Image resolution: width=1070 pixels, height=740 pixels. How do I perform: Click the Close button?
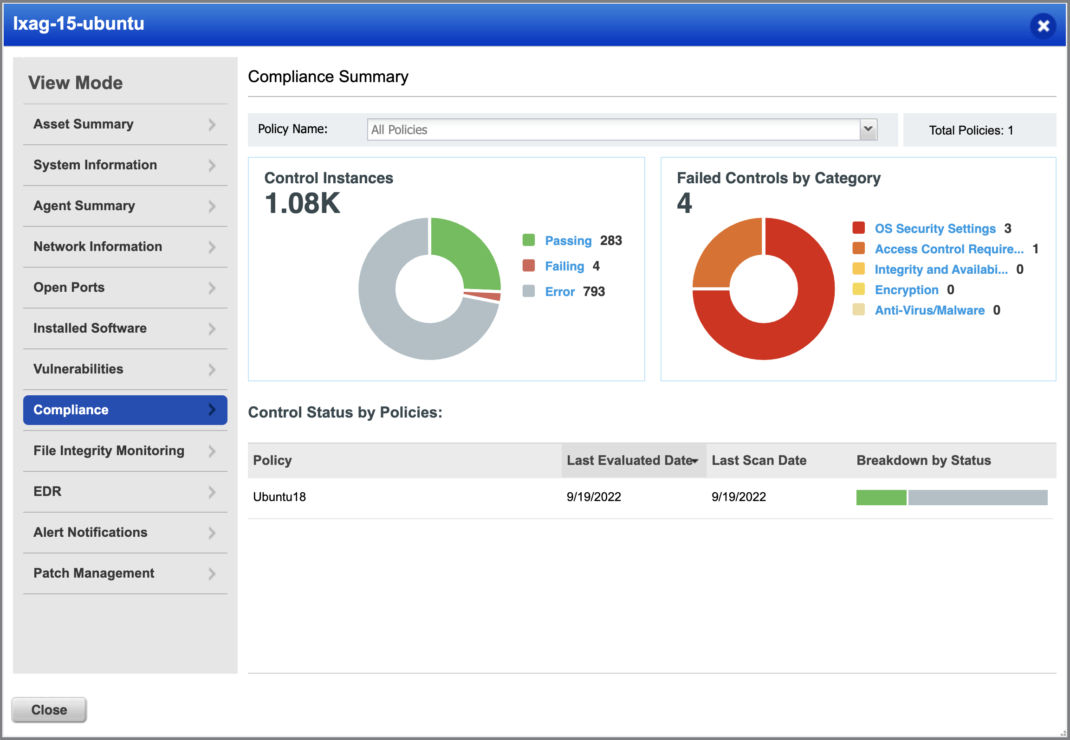48,709
